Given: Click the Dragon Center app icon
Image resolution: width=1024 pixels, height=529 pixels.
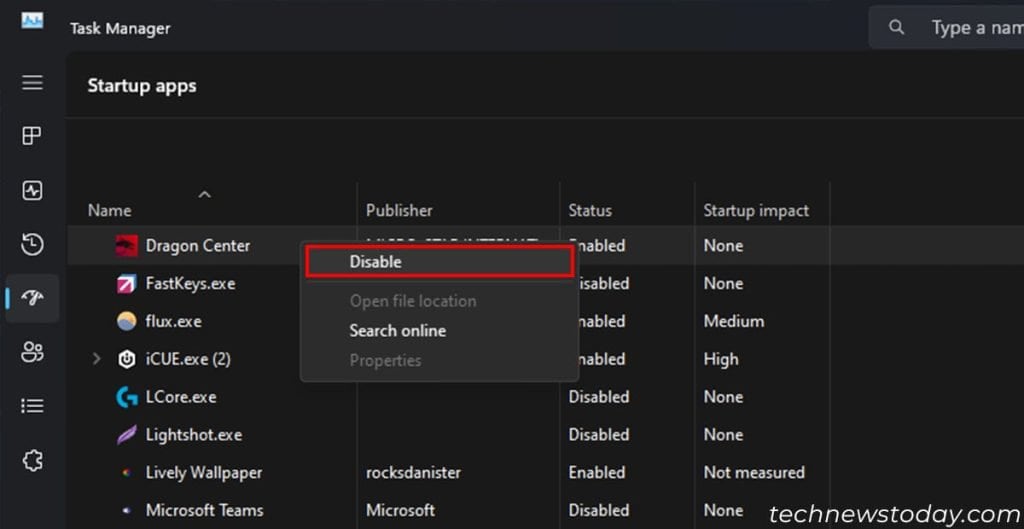Looking at the screenshot, I should [127, 246].
